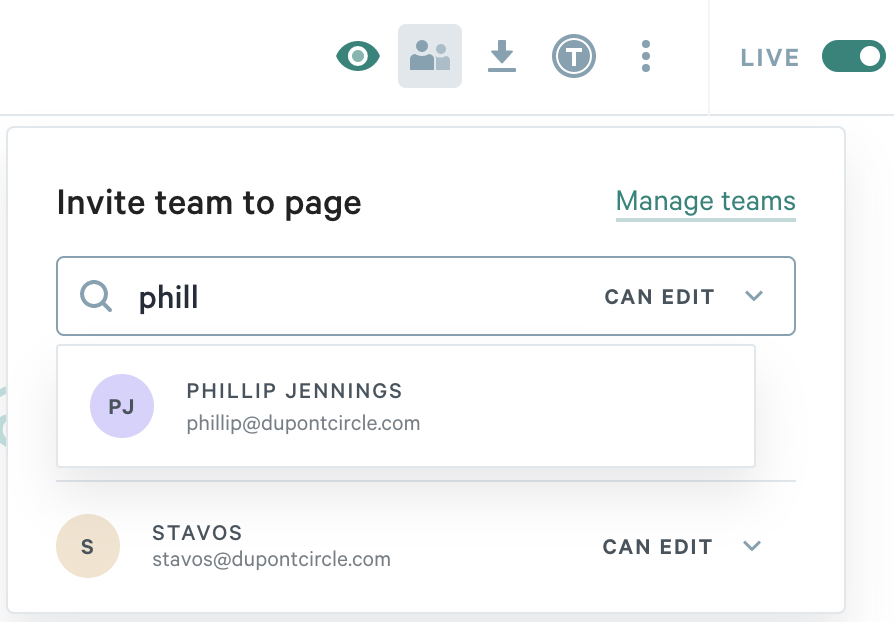Viewport: 894px width, 622px height.
Task: Expand the chevron next to Stavos permission
Action: click(x=752, y=546)
